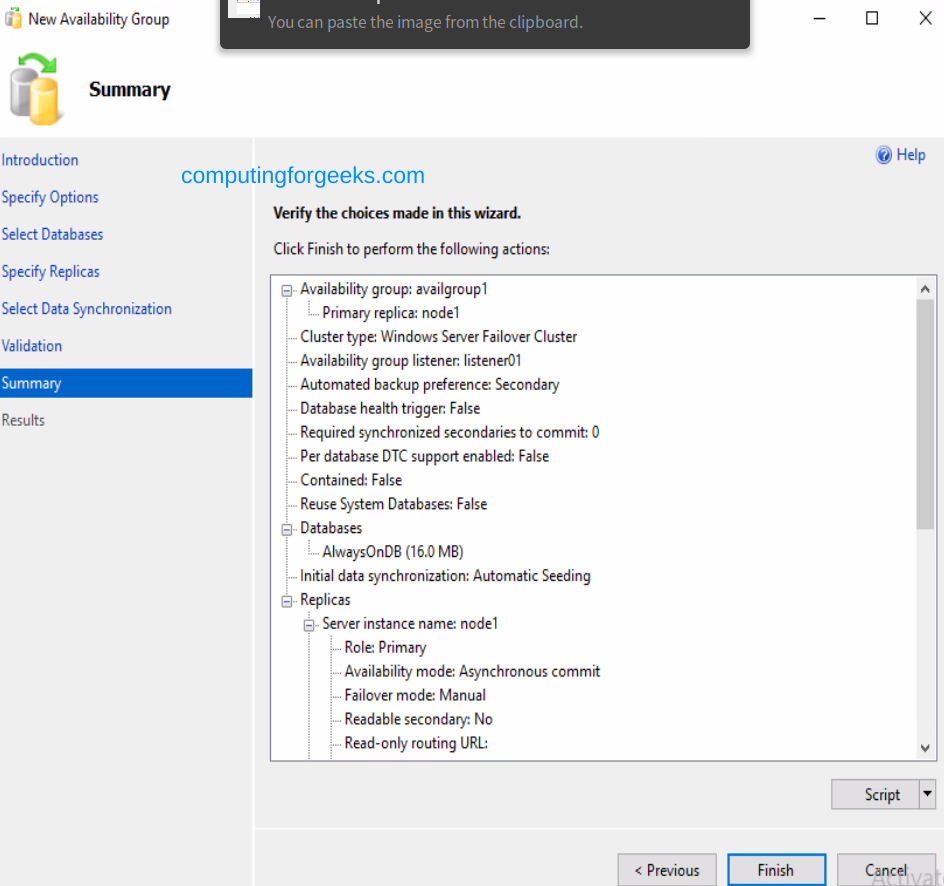The height and width of the screenshot is (886, 944).
Task: Click the clipboard image thumbnail in paste overlay
Action: (x=243, y=9)
